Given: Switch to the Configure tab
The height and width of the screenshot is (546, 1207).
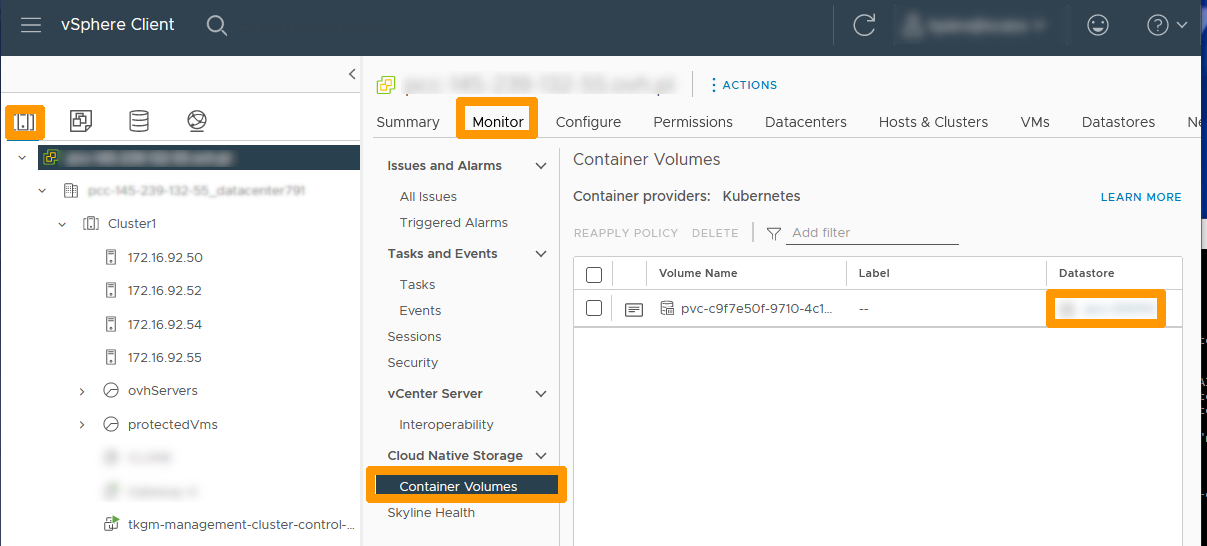Looking at the screenshot, I should tap(588, 122).
